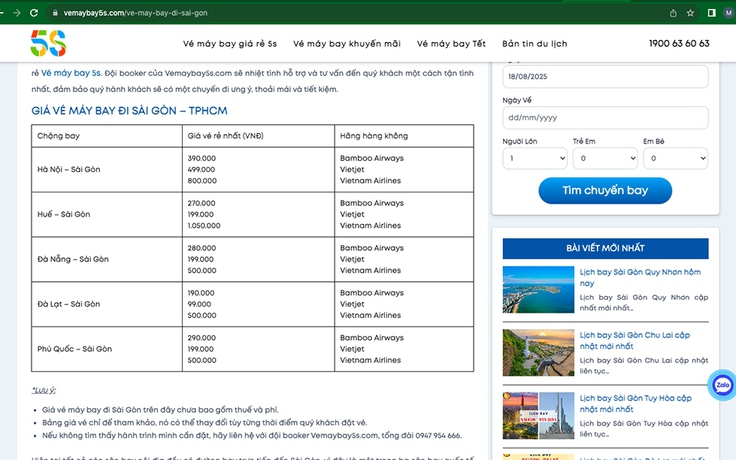Click Vietnam Airlines in Phú Quốc row
Viewport: 736px width, 460px height.
point(370,360)
